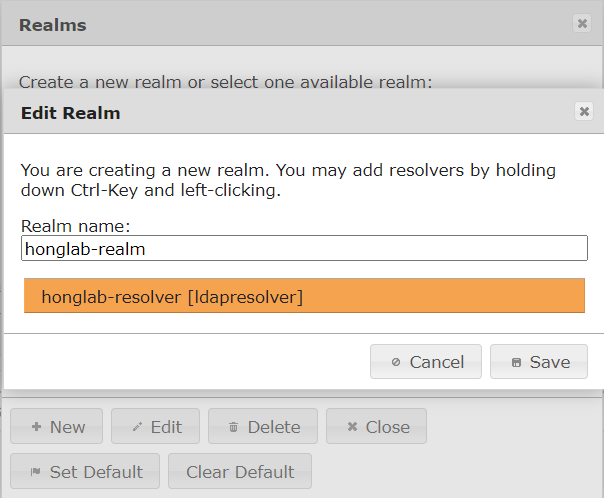Click Set Default in Realms window

tap(85, 471)
